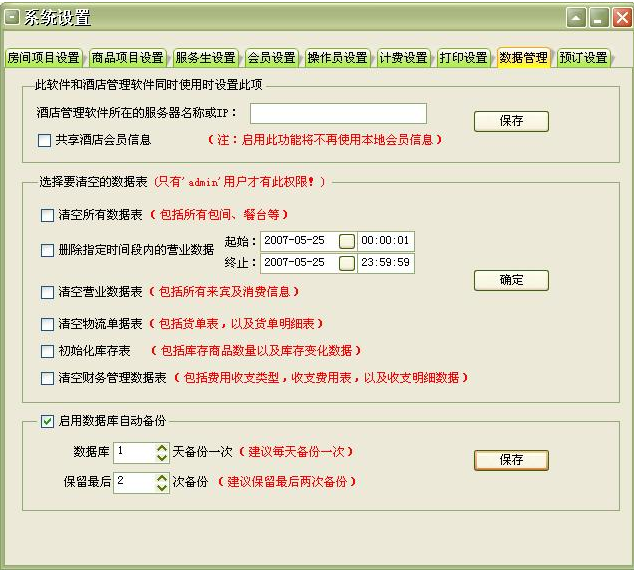The height and width of the screenshot is (570, 634).
Task: Decrease the 保留最后 backup count
Action: click(x=162, y=488)
